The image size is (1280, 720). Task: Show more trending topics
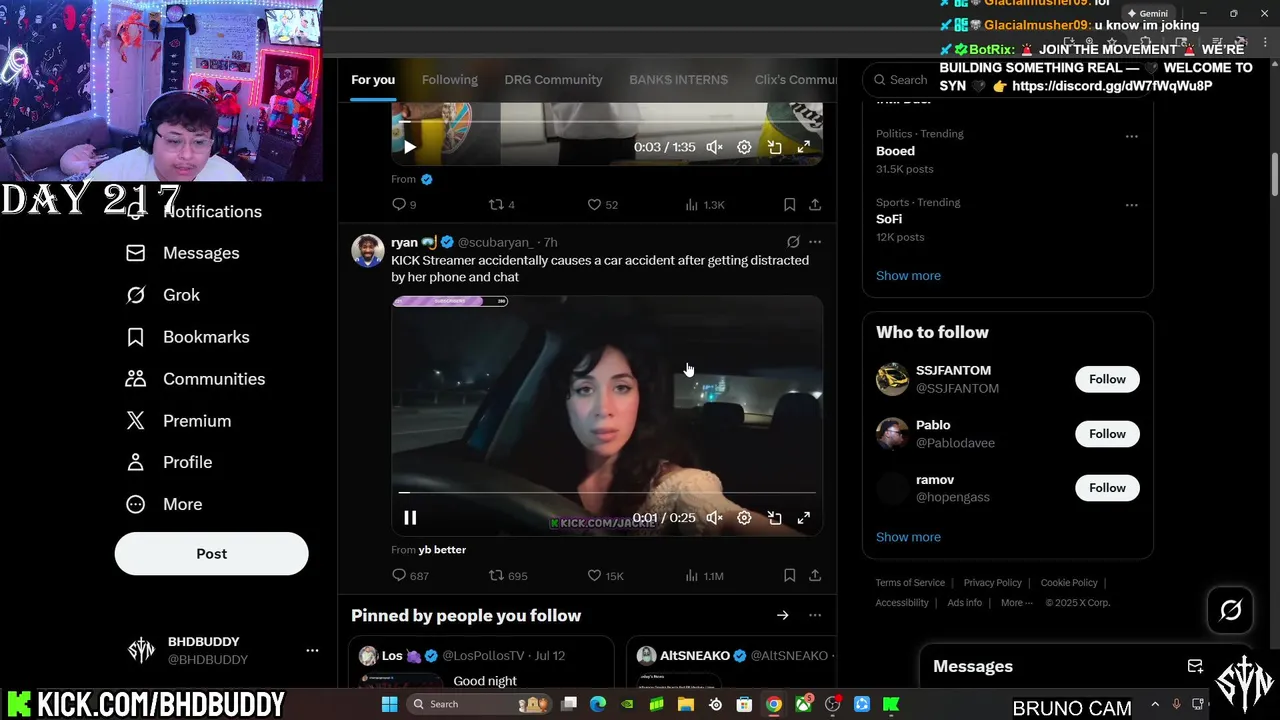point(908,276)
